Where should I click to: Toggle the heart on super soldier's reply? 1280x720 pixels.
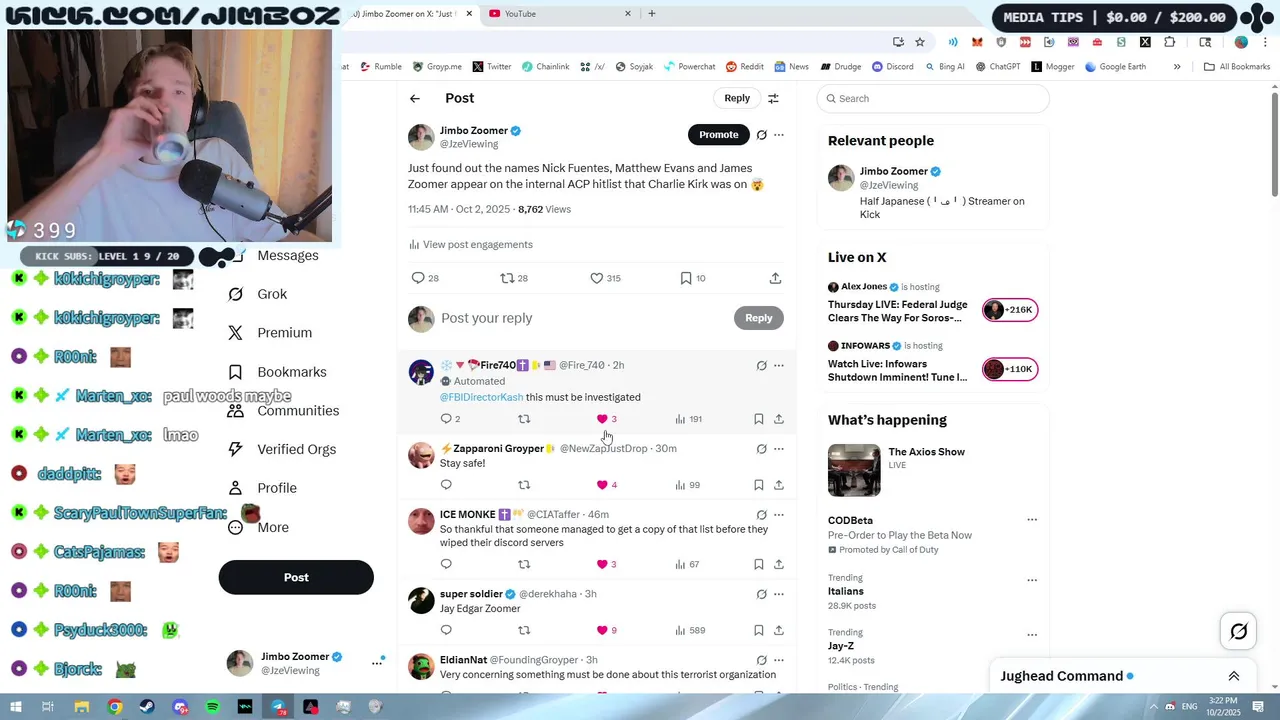tap(602, 630)
